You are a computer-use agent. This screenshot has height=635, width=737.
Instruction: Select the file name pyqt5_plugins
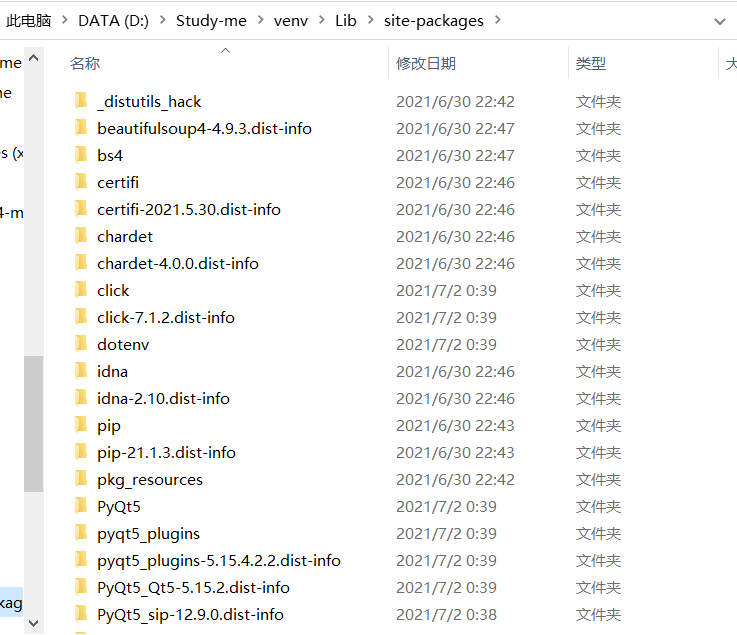pyautogui.click(x=149, y=534)
